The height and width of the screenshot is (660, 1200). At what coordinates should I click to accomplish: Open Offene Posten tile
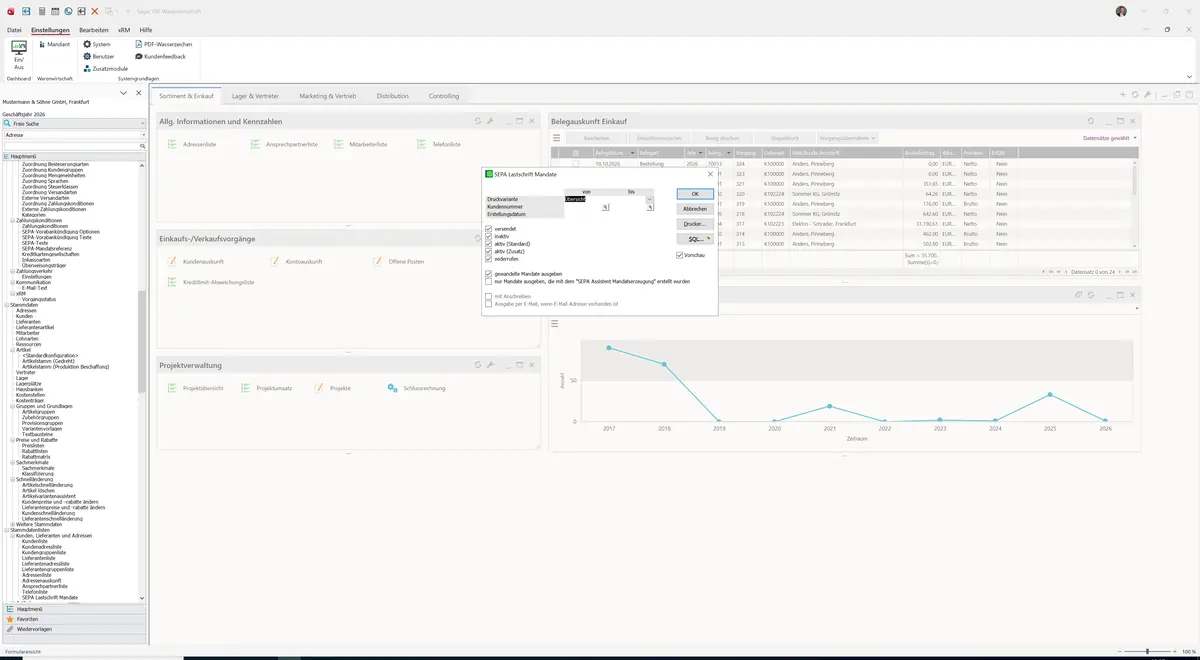399,261
